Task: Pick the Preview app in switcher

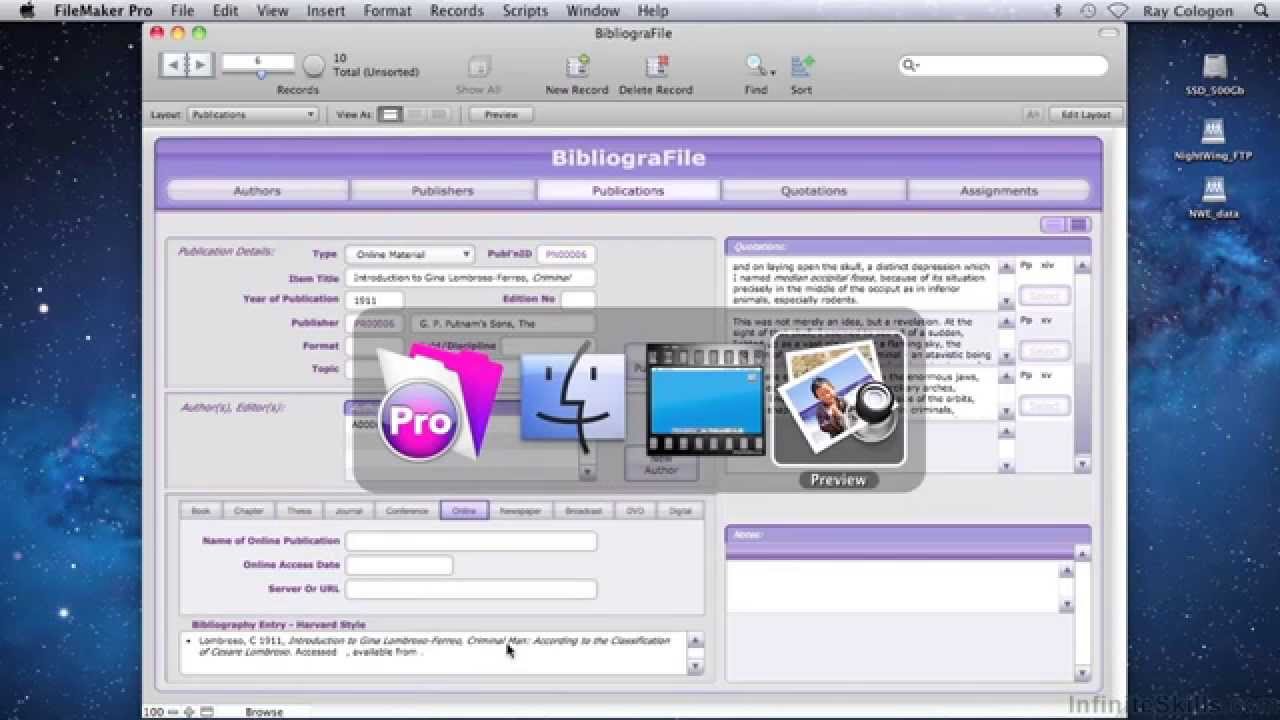Action: click(838, 400)
